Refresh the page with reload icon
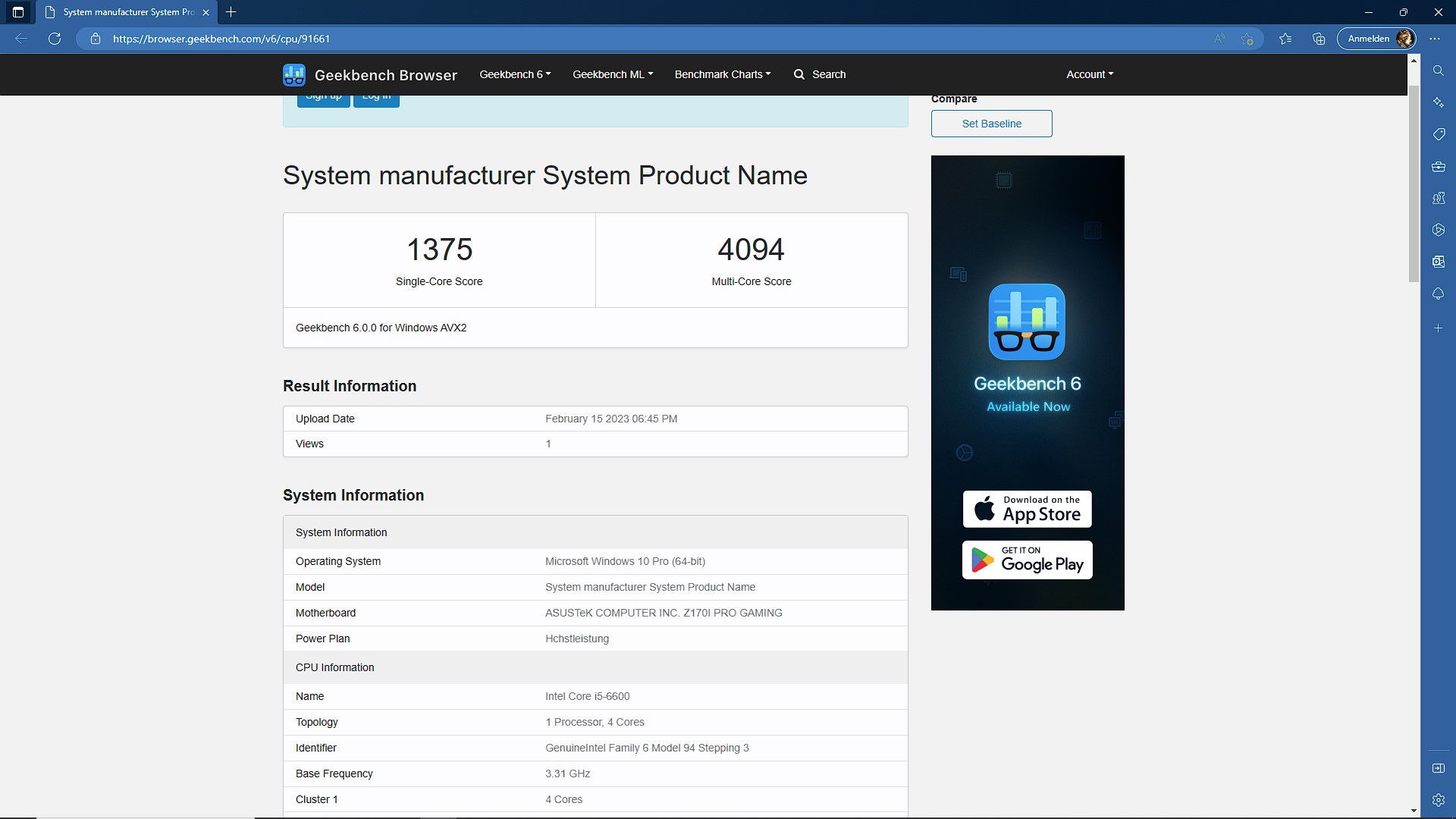The image size is (1456, 819). tap(55, 39)
